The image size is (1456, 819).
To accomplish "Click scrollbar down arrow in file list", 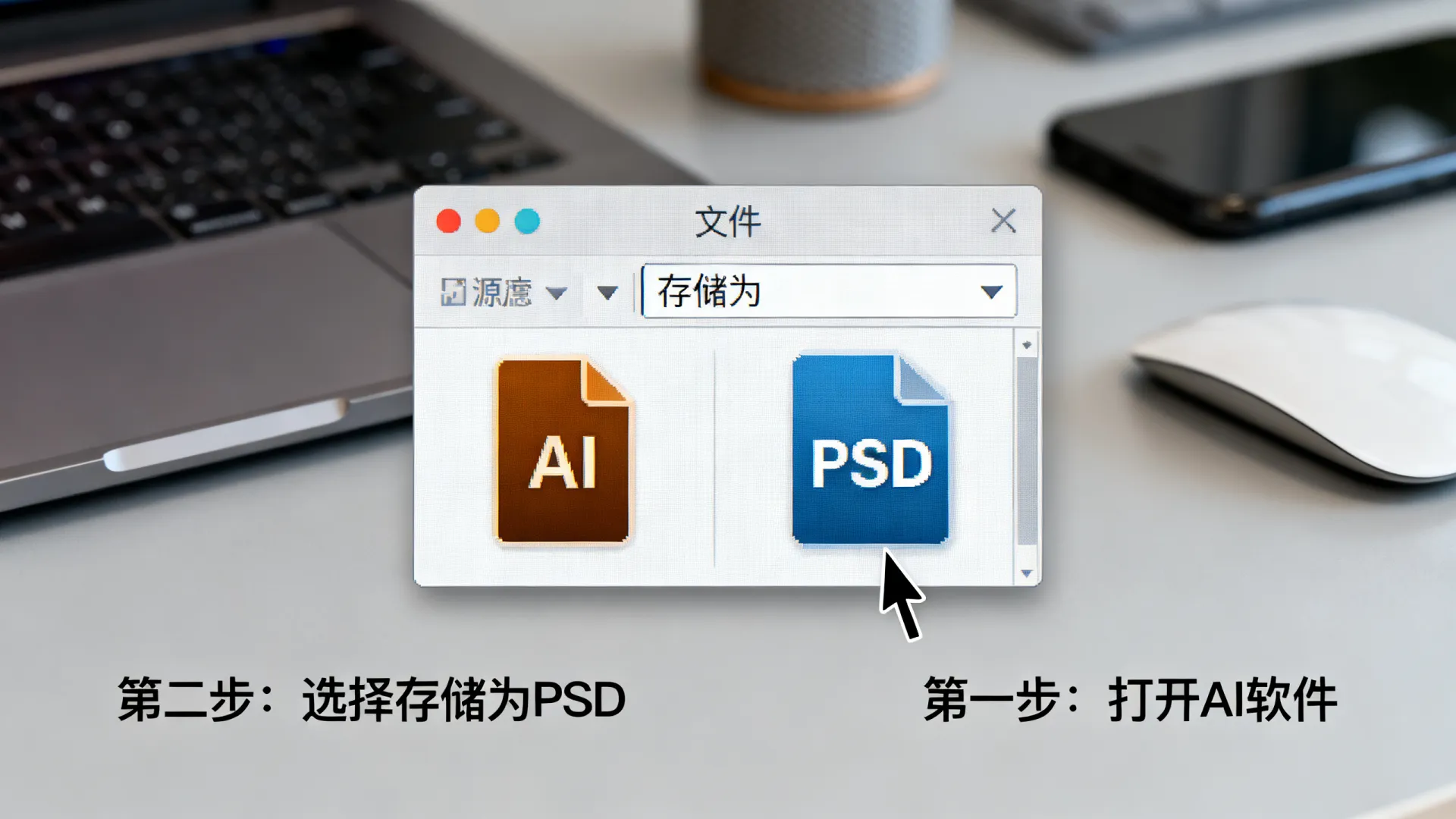I will [x=1027, y=573].
